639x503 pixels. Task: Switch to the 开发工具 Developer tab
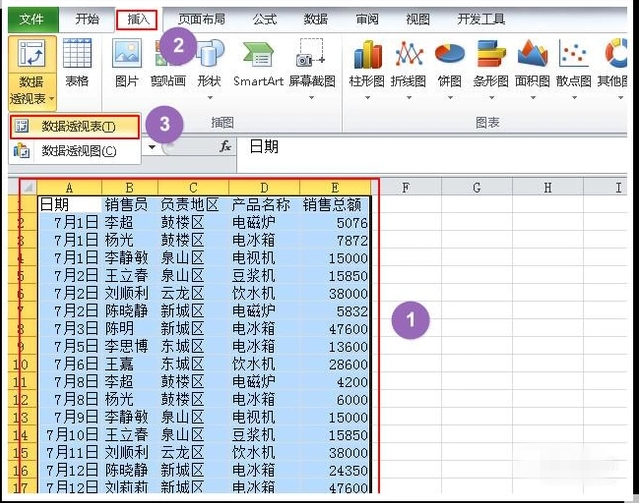pyautogui.click(x=481, y=19)
